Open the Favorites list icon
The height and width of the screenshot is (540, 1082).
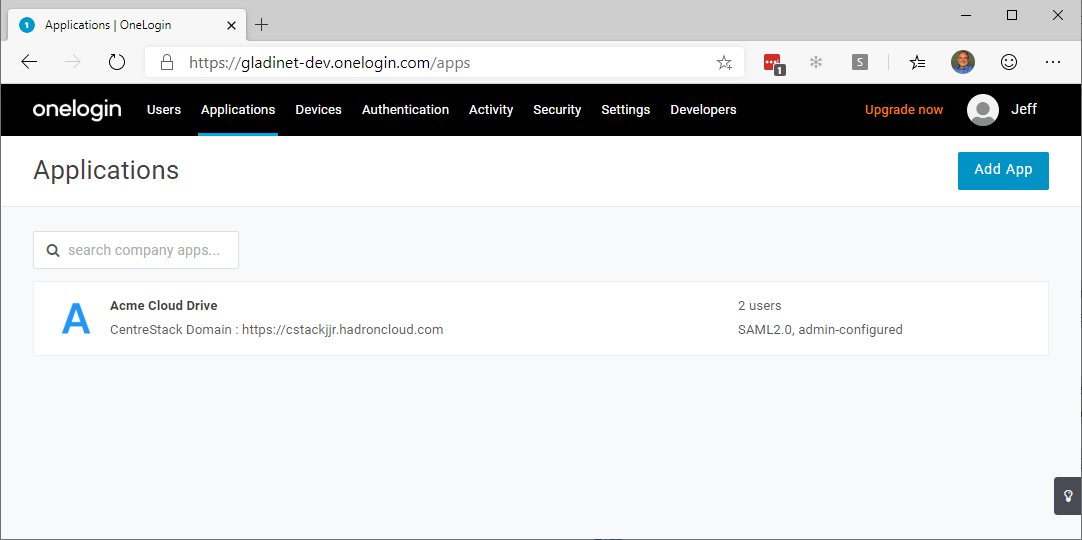click(917, 63)
